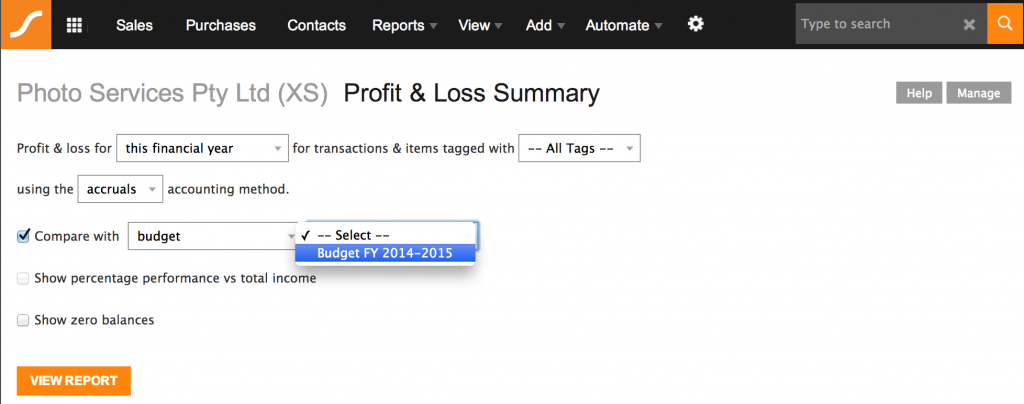Open the Help button
The width and height of the screenshot is (1024, 404).
pyautogui.click(x=919, y=93)
